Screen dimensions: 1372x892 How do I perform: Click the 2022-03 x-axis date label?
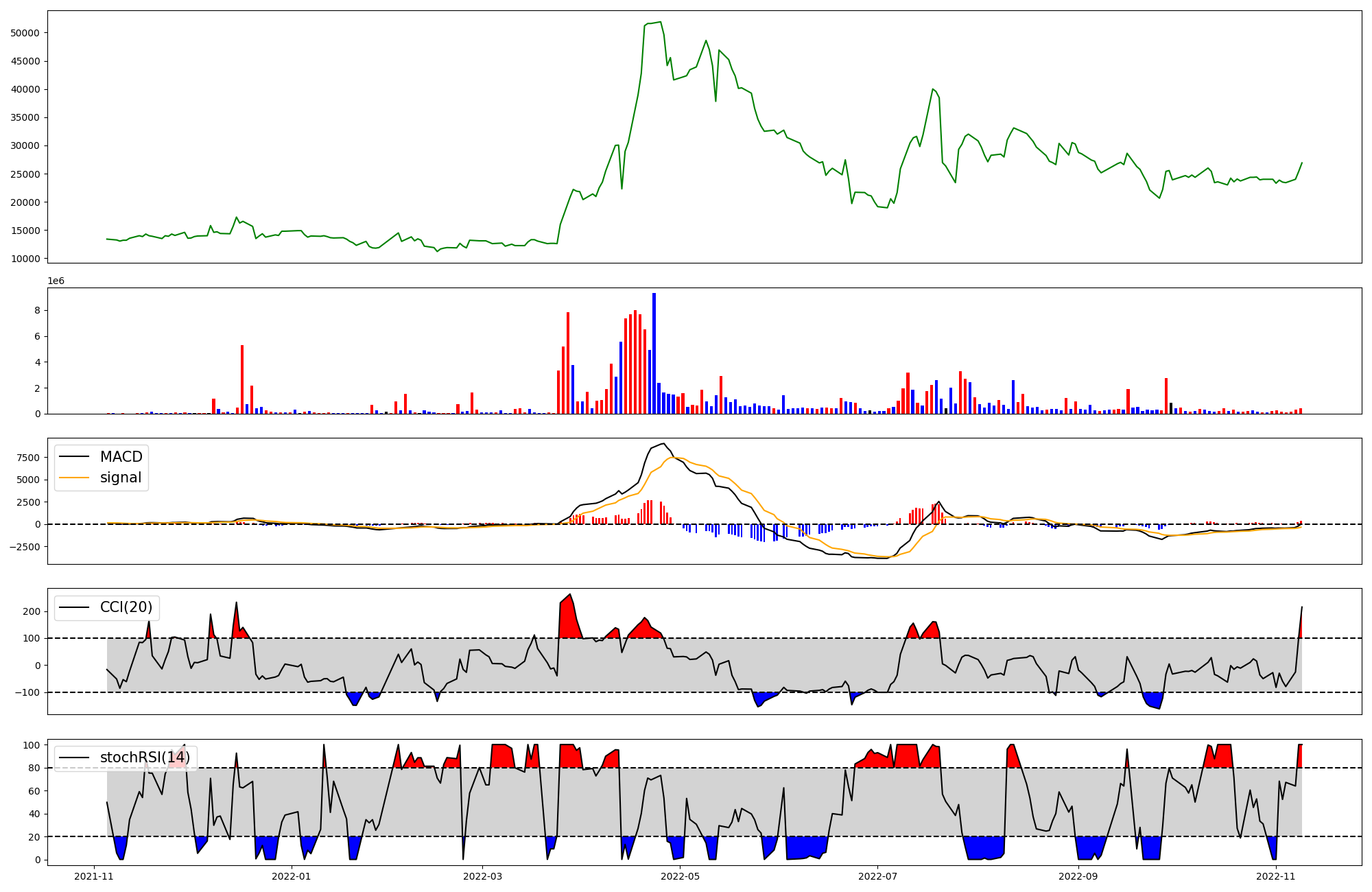(482, 876)
